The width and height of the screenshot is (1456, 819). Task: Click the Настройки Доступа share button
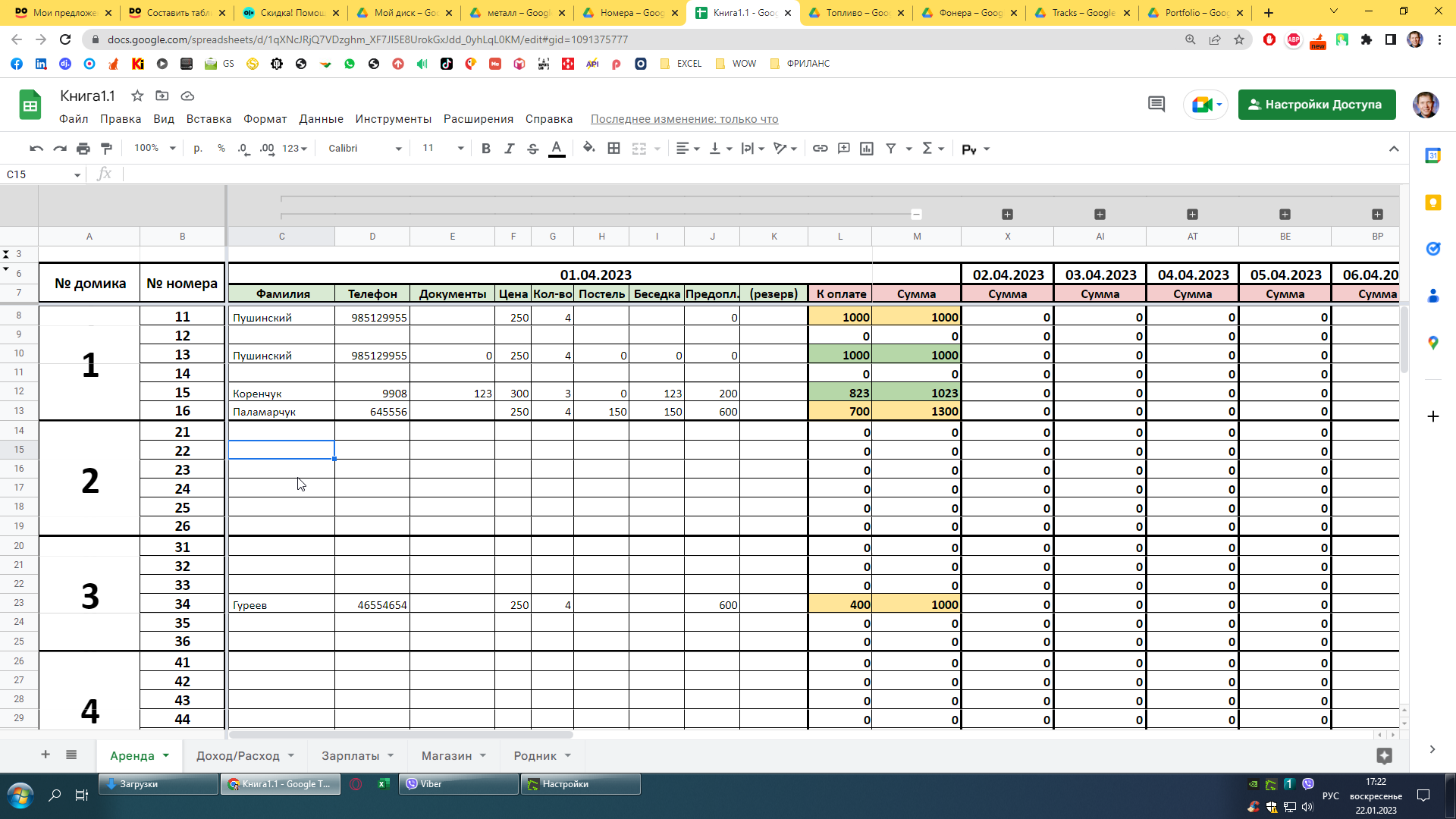[x=1316, y=105]
